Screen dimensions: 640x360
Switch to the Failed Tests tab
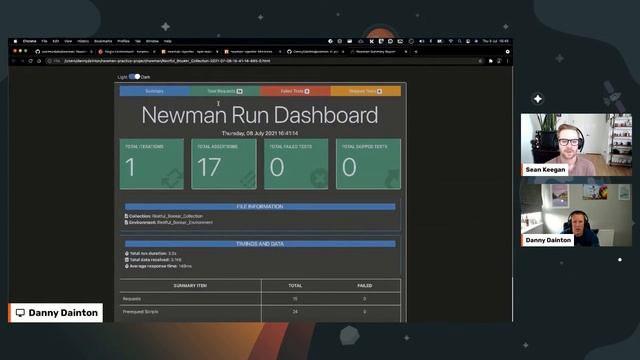tap(295, 91)
